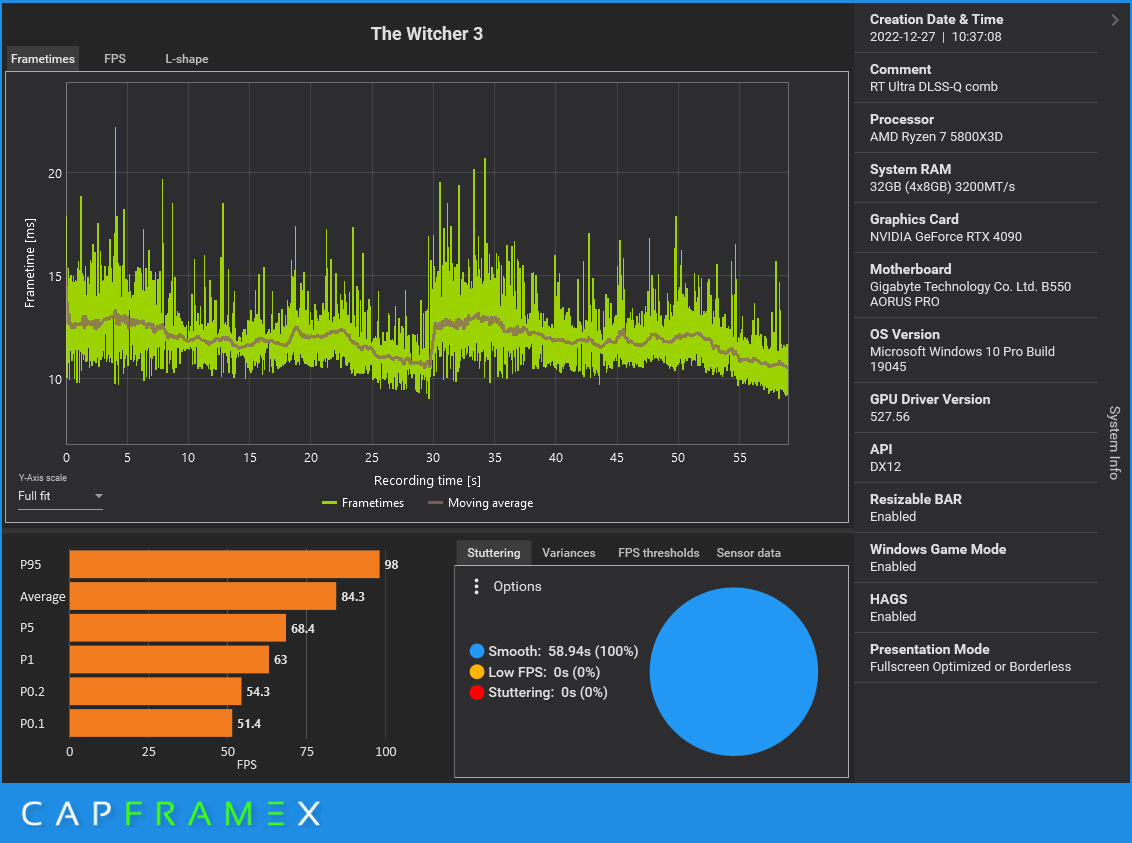
Task: Show the FPS thresholds tab
Action: click(658, 553)
